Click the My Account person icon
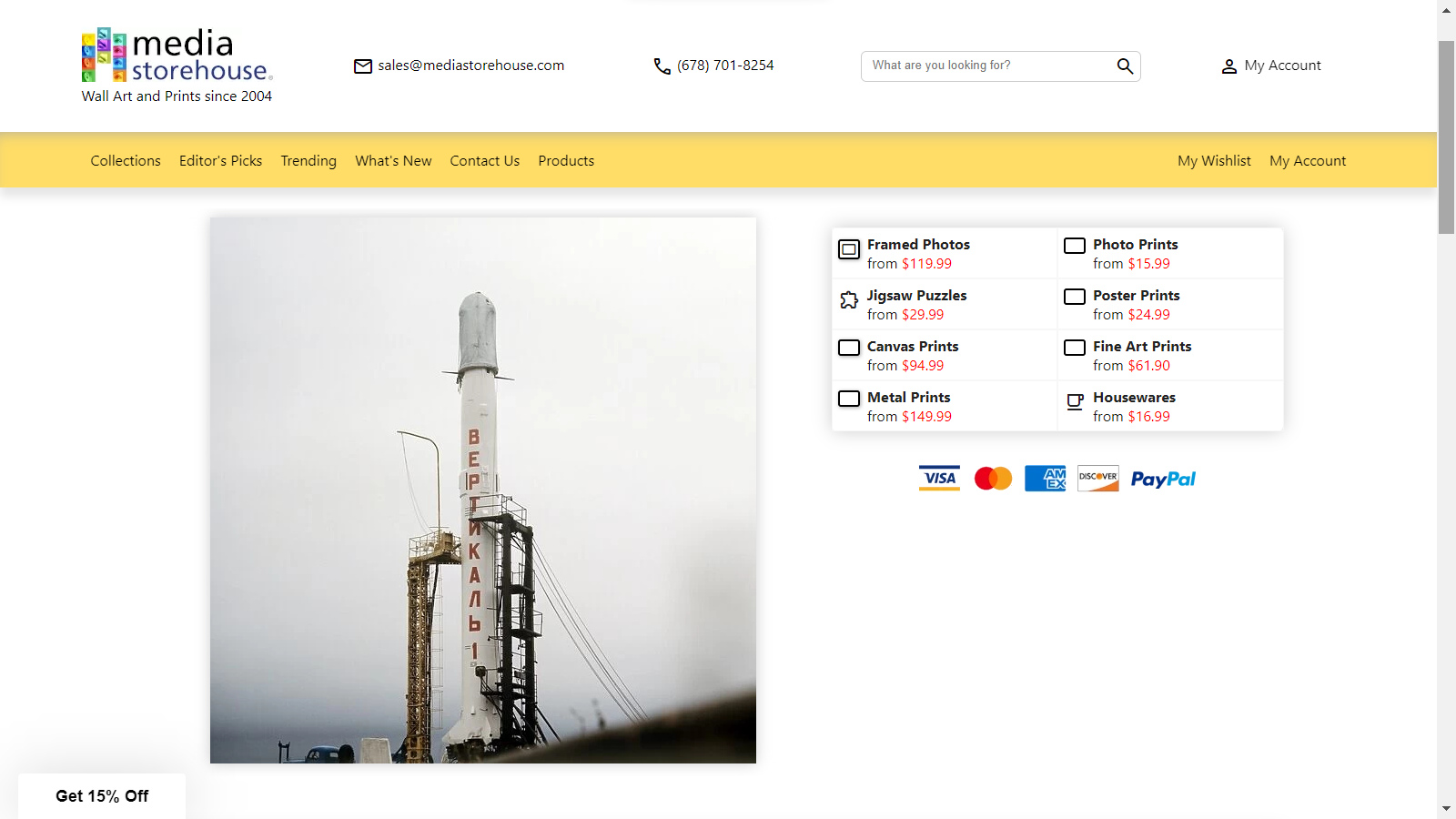This screenshot has width=1456, height=819. (1228, 66)
